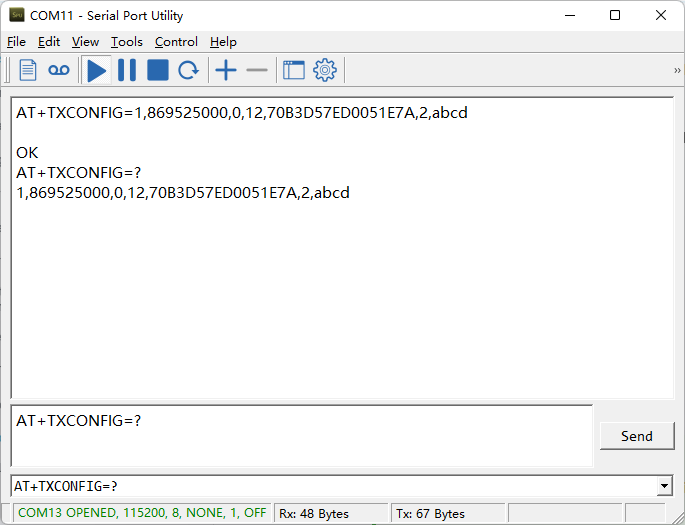Click the 1,869525000,0,12 response line in log
Viewport: 685px width, 525px height.
pyautogui.click(x=183, y=193)
